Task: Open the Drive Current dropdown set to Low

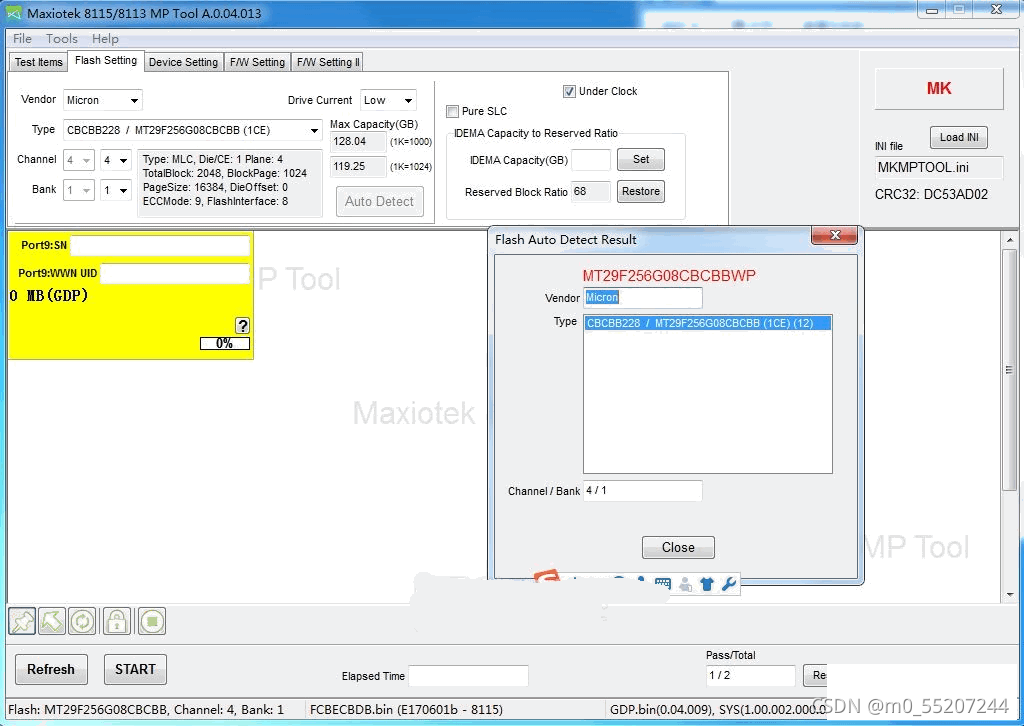Action: [388, 100]
